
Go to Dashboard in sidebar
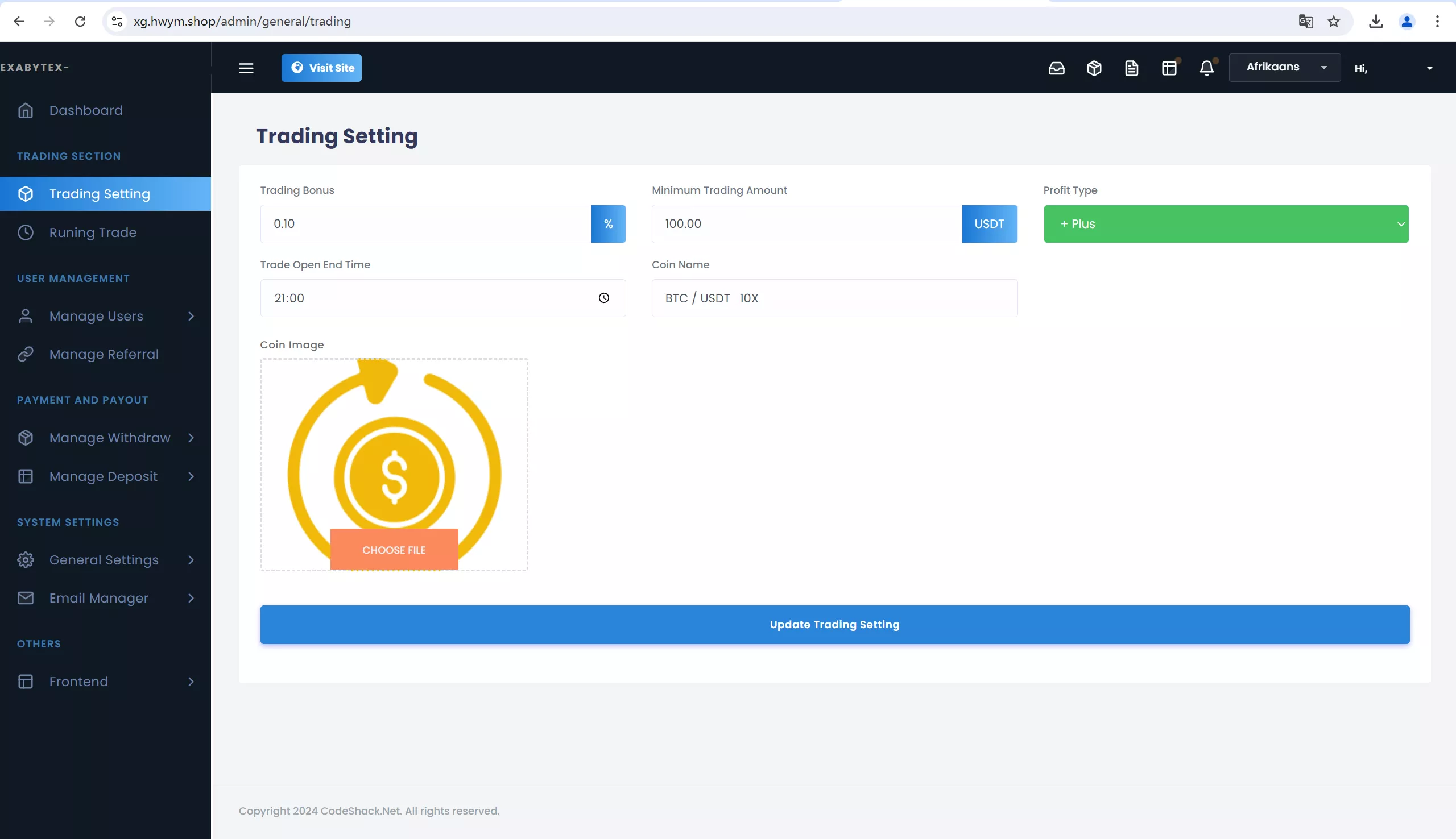[86, 110]
